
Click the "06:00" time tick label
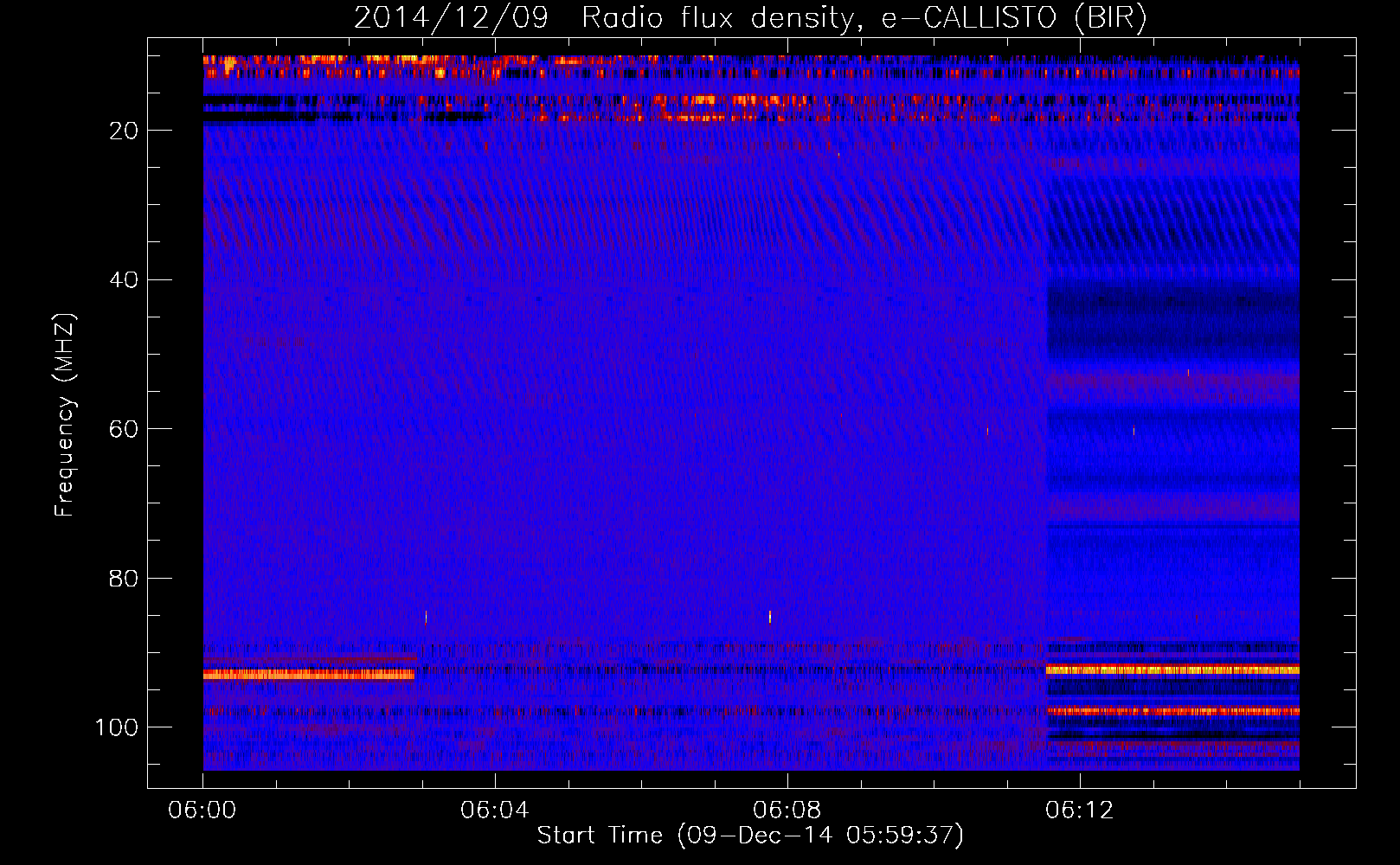tap(202, 811)
